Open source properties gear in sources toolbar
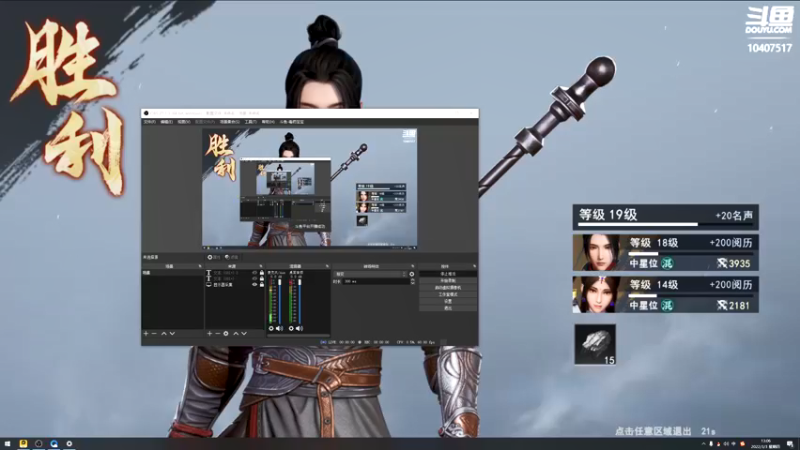 (226, 334)
